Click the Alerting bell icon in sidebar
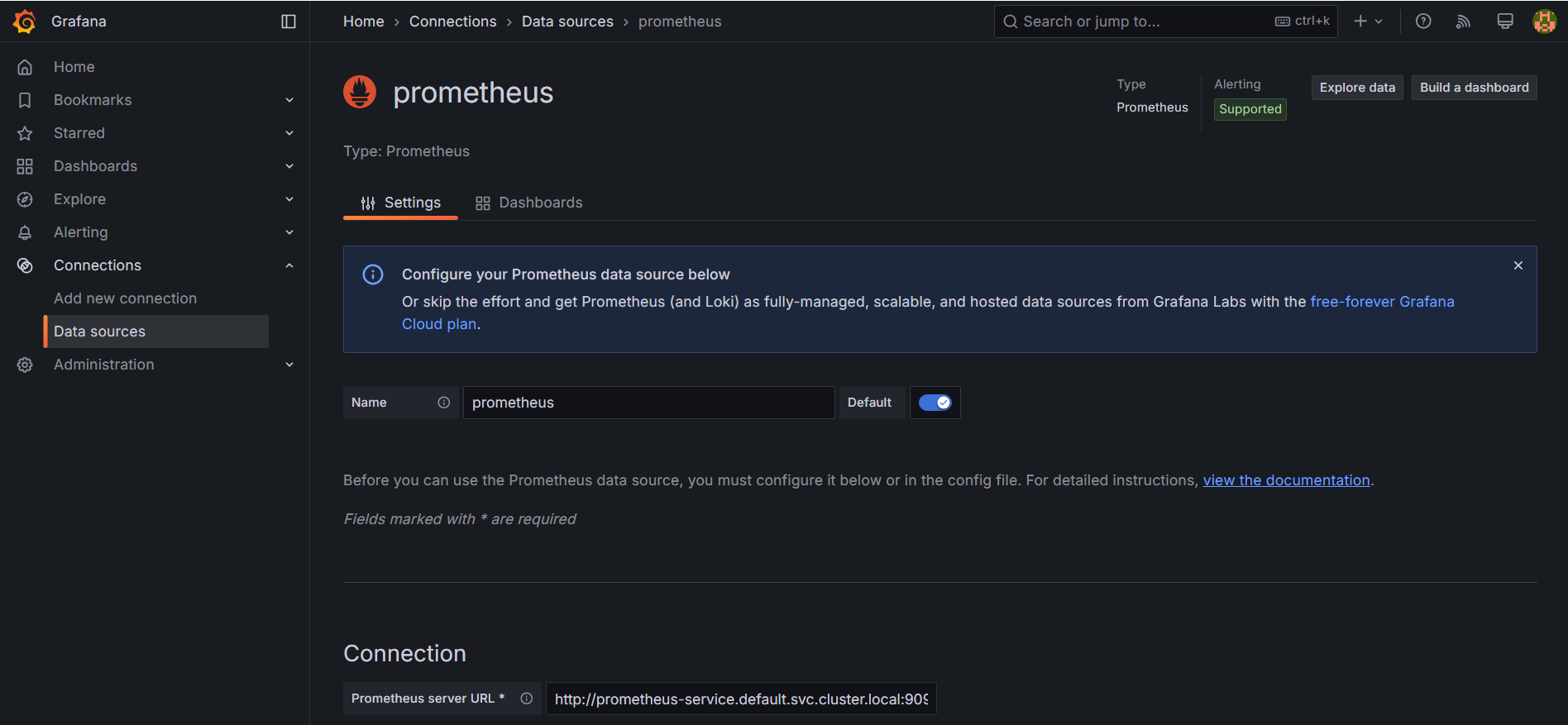The width and height of the screenshot is (1568, 725). pos(25,232)
